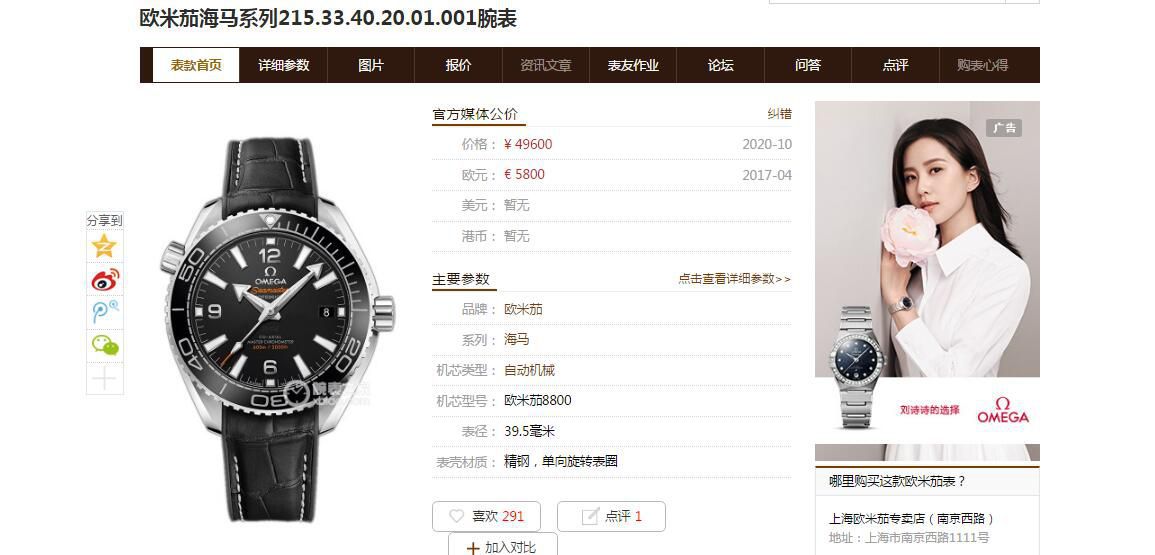Switch to the 图片 tab
This screenshot has height=555, width=1155.
(x=371, y=65)
